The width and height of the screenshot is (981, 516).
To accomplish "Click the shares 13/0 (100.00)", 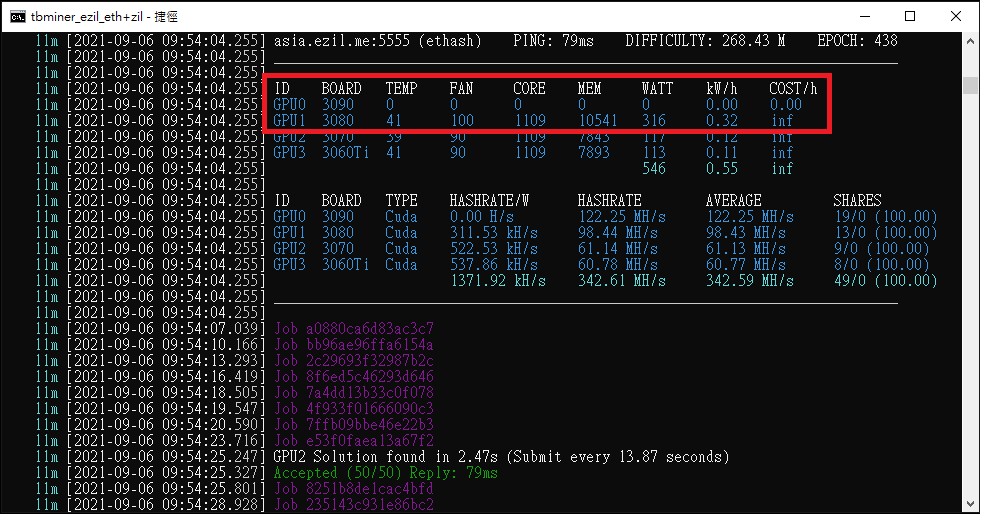I will pyautogui.click(x=885, y=233).
